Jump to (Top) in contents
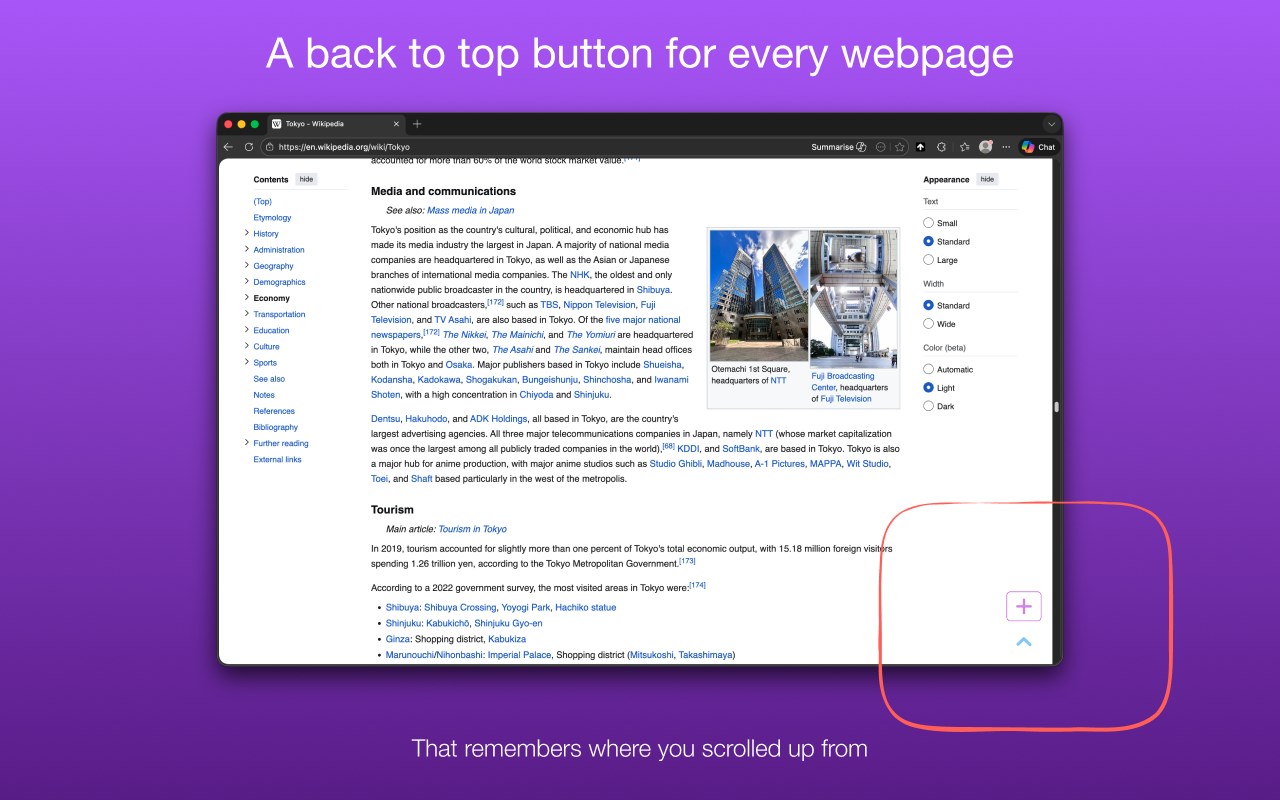Image resolution: width=1280 pixels, height=800 pixels. coord(262,201)
